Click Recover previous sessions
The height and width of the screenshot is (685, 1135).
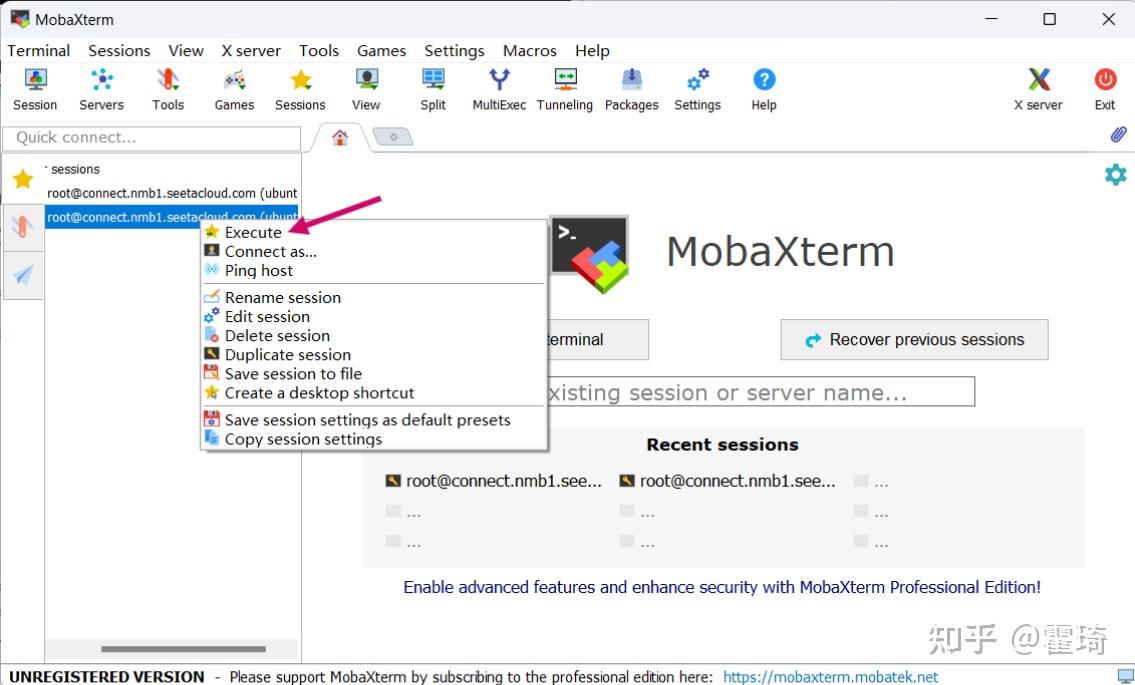point(913,339)
